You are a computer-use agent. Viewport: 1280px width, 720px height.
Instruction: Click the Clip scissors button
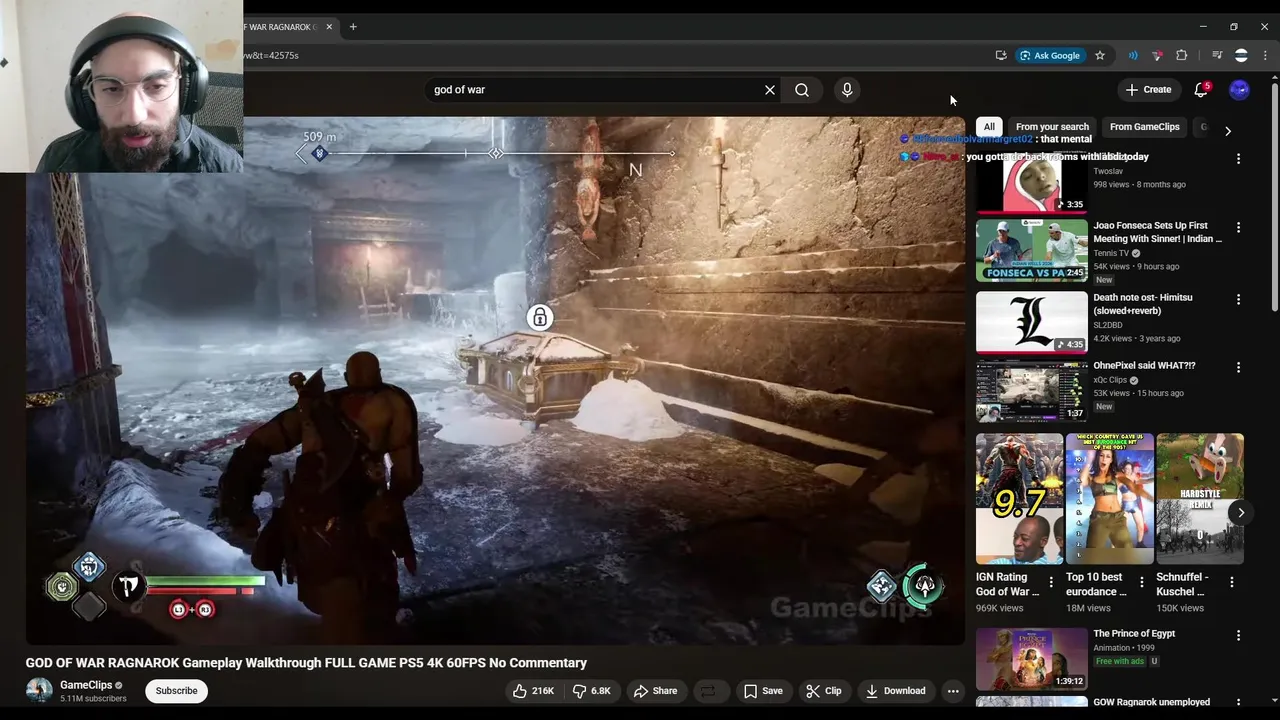[824, 691]
